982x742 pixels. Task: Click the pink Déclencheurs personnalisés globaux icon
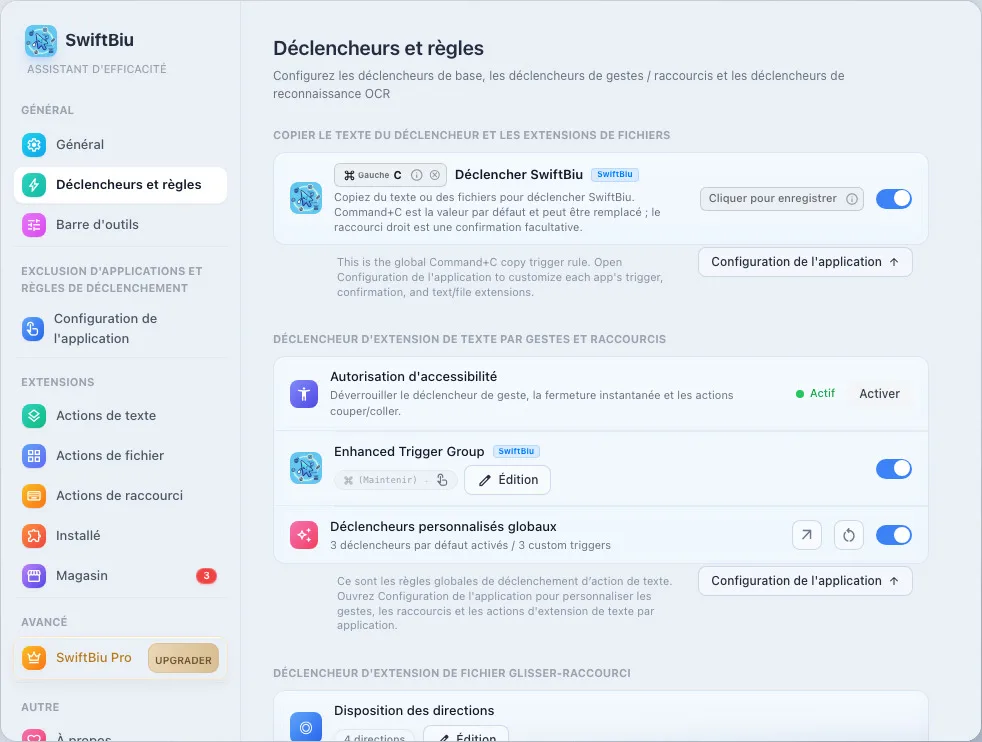click(304, 535)
